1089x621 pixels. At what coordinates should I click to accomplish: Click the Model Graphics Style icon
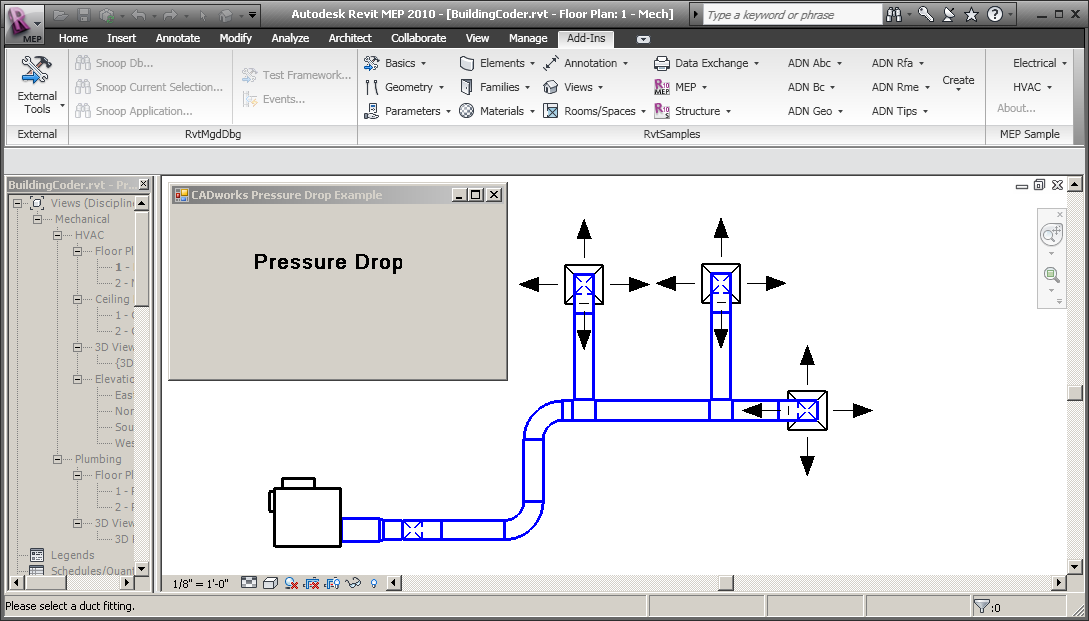tap(271, 583)
